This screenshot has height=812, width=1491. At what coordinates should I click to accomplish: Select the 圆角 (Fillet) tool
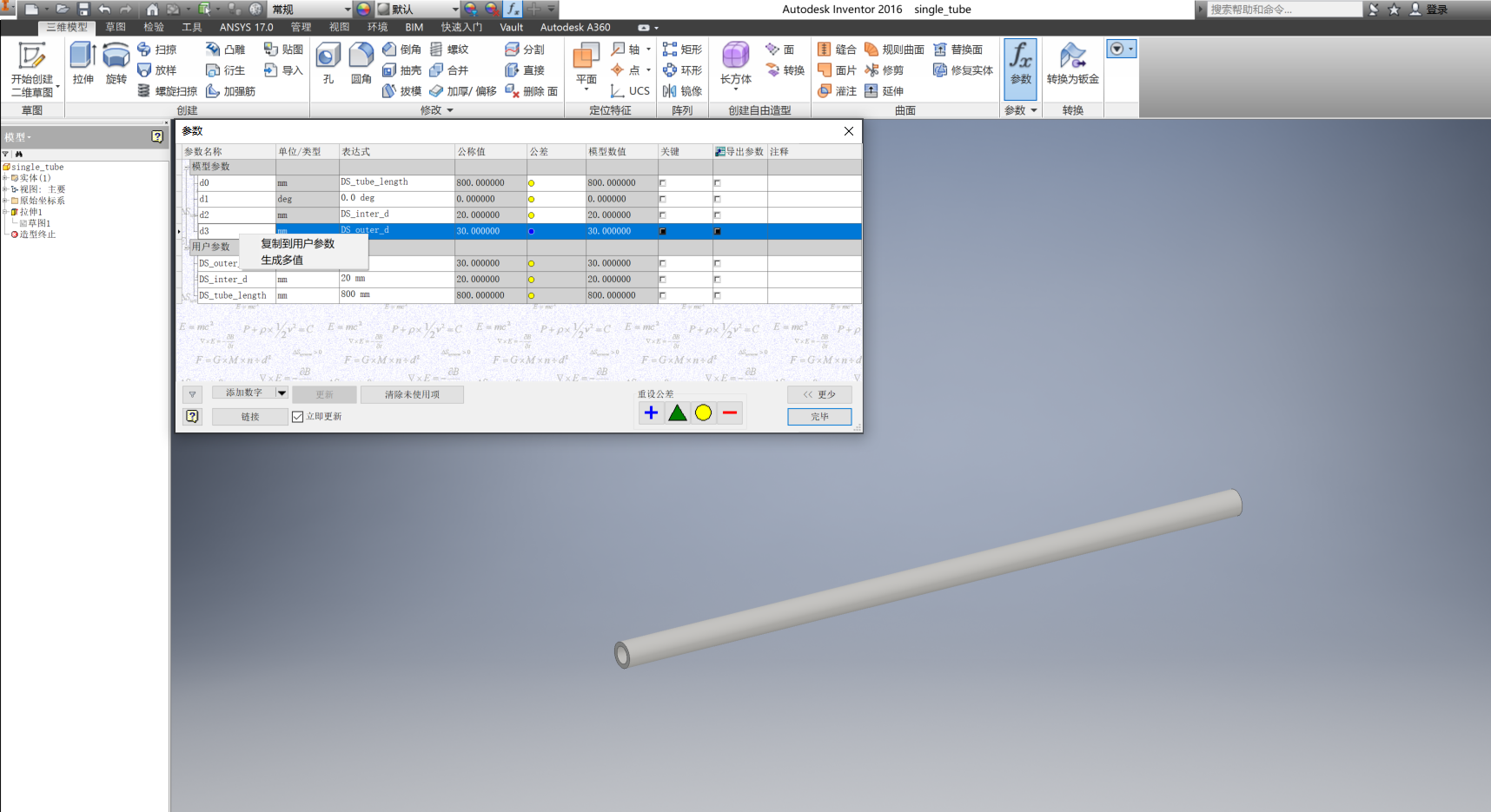pos(361,61)
